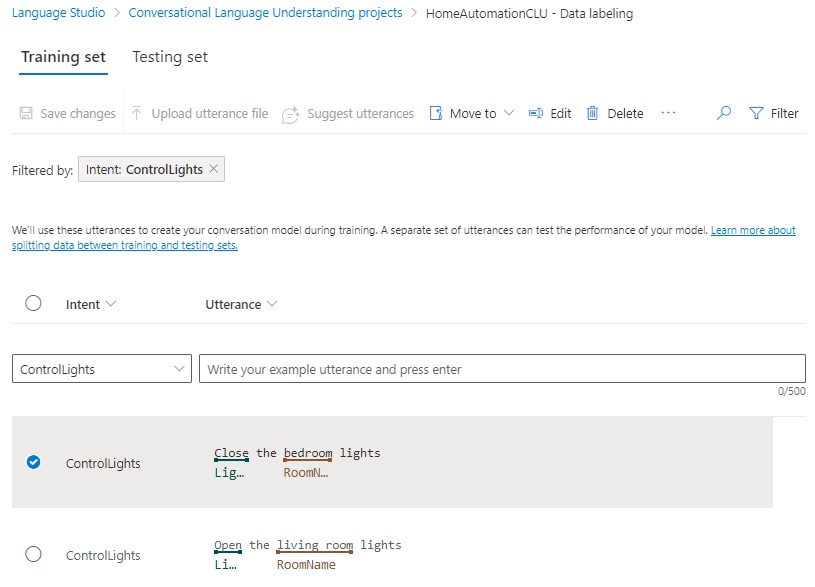Open the ControlLights intent combo box

pos(104,369)
